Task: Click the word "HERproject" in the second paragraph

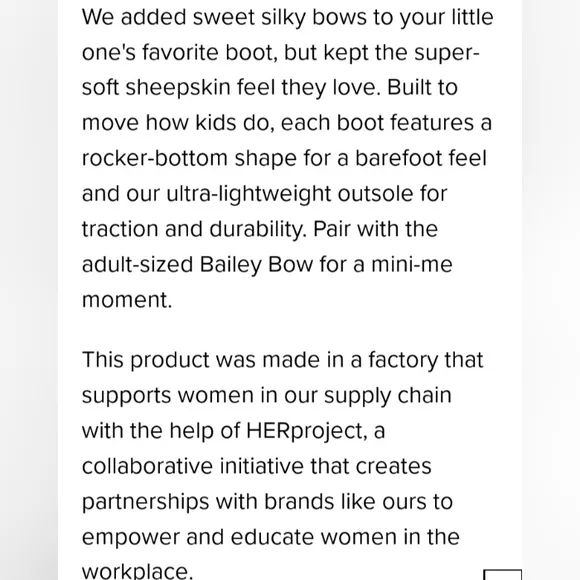Action: coord(307,431)
